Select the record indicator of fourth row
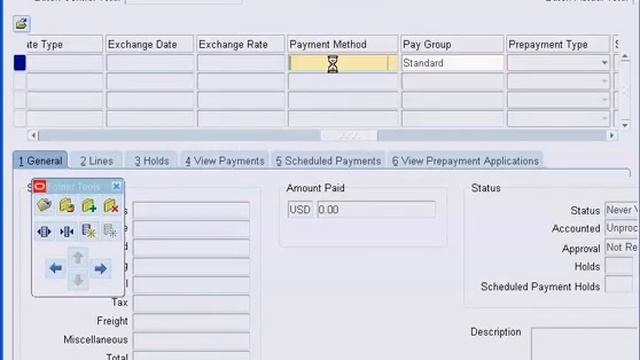The width and height of the screenshot is (640, 360). click(20, 118)
